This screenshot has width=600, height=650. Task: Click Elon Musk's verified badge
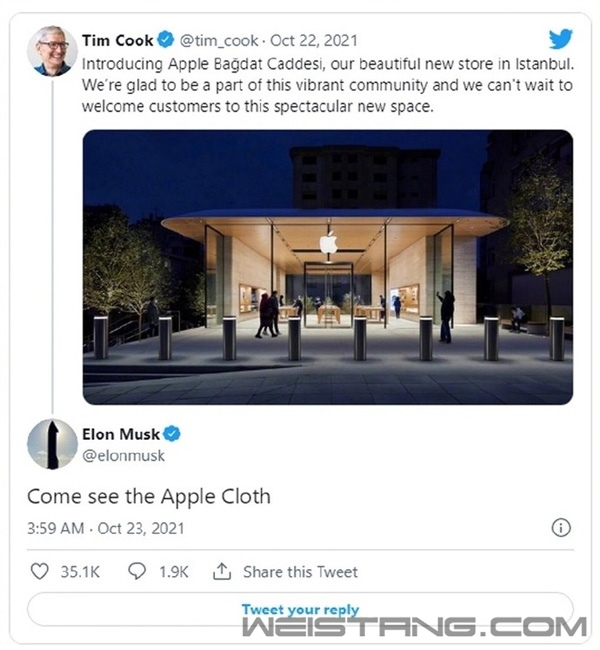[x=173, y=433]
